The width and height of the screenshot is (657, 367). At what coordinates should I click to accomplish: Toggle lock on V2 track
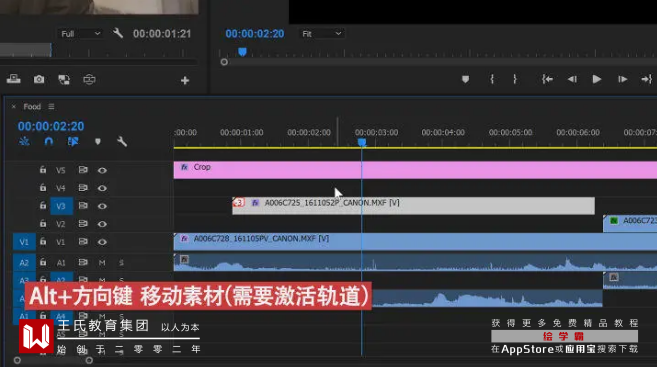(x=43, y=224)
